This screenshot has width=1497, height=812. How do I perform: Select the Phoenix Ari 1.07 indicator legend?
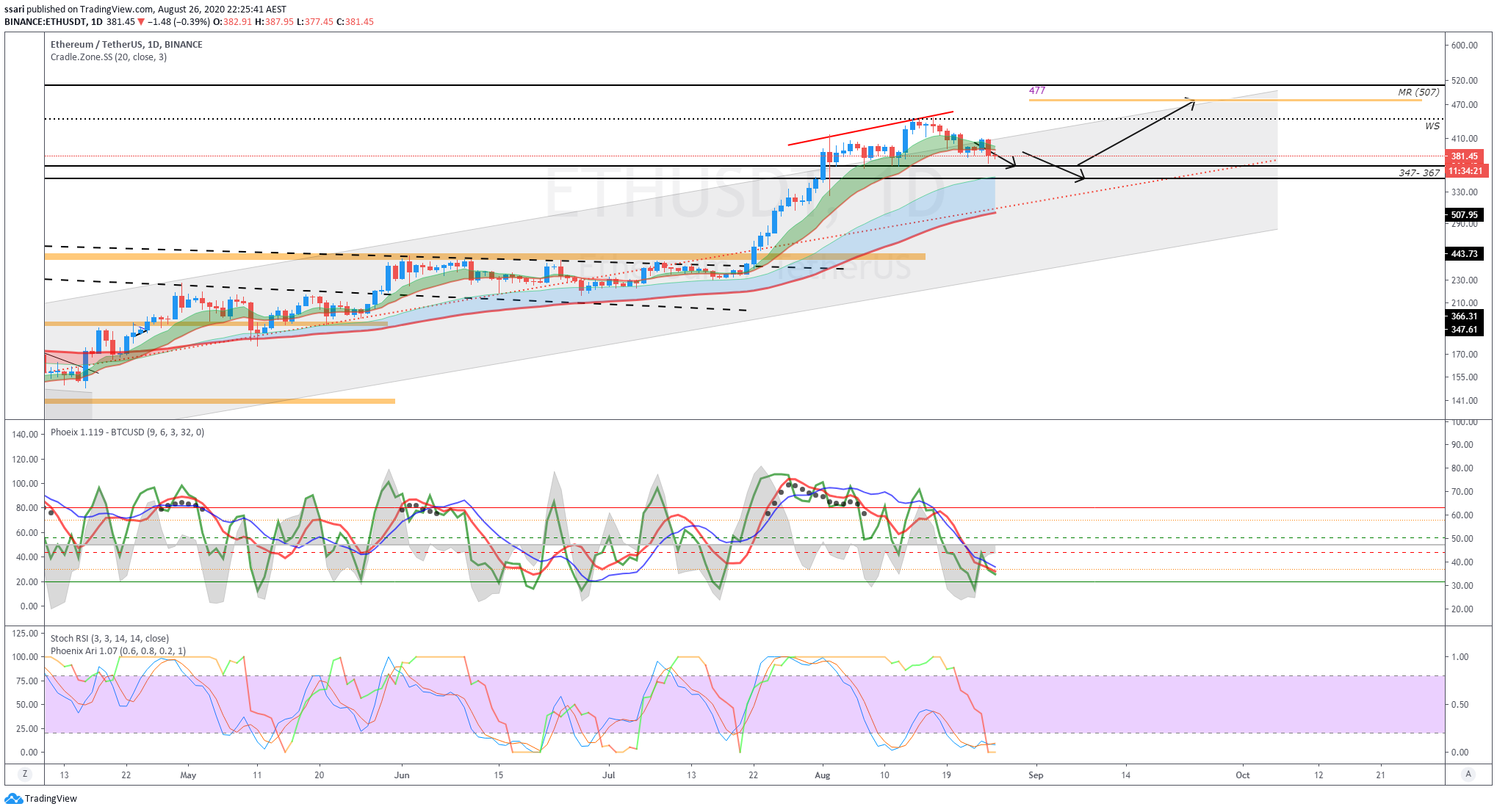click(x=118, y=650)
